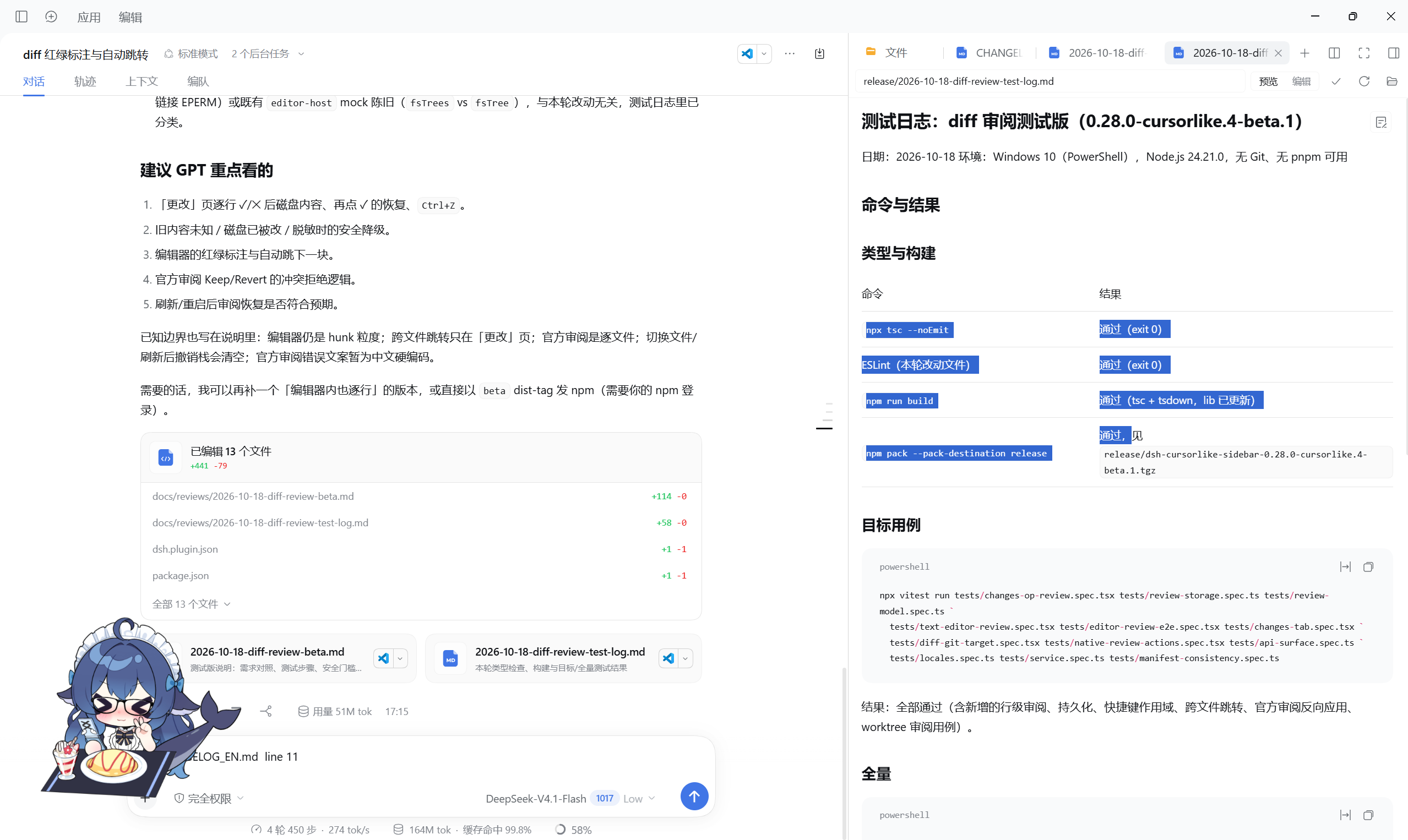1408x840 pixels.
Task: Start a new chat with plus icon
Action: 51,17
